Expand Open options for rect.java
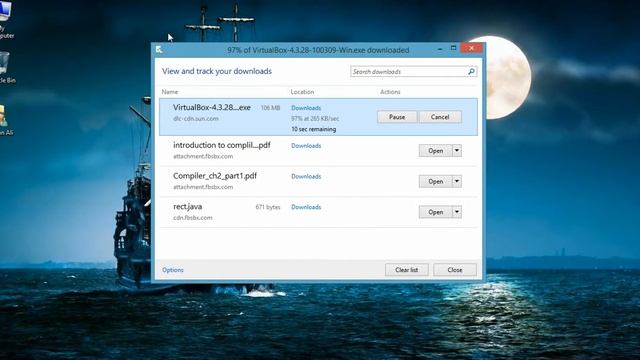Image resolution: width=640 pixels, height=360 pixels. tap(457, 212)
